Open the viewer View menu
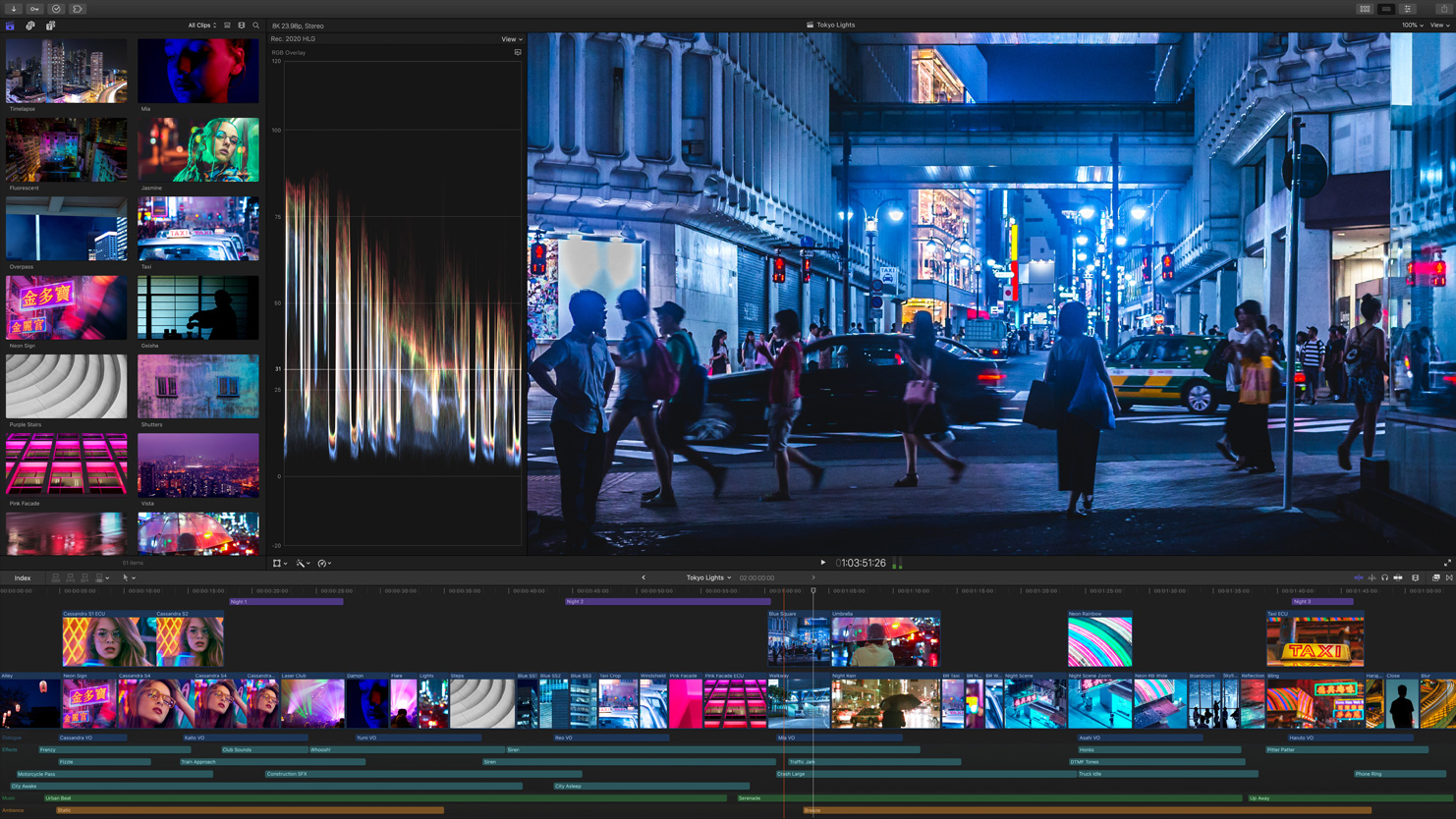The width and height of the screenshot is (1456, 819). click(x=1438, y=26)
